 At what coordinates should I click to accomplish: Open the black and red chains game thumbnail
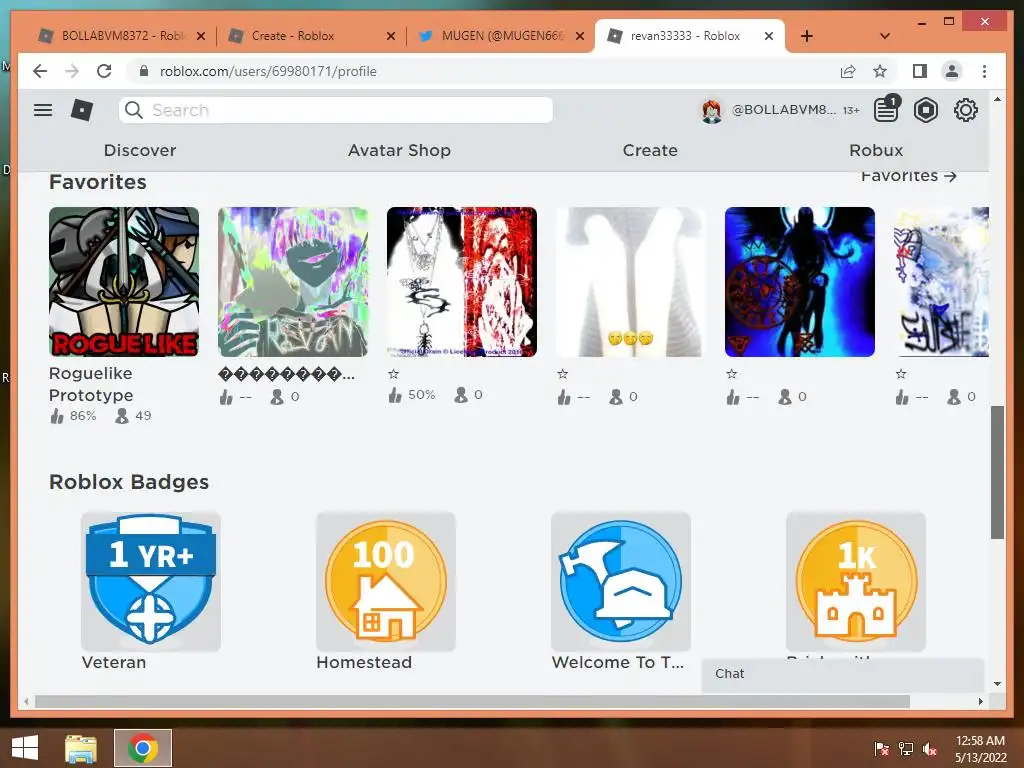(462, 282)
